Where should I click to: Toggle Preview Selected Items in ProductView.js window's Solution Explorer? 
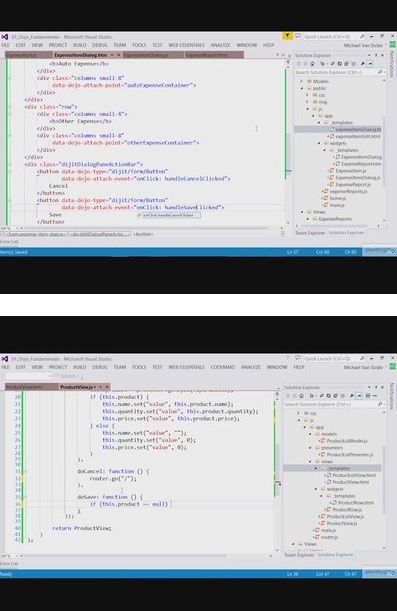click(x=359, y=396)
